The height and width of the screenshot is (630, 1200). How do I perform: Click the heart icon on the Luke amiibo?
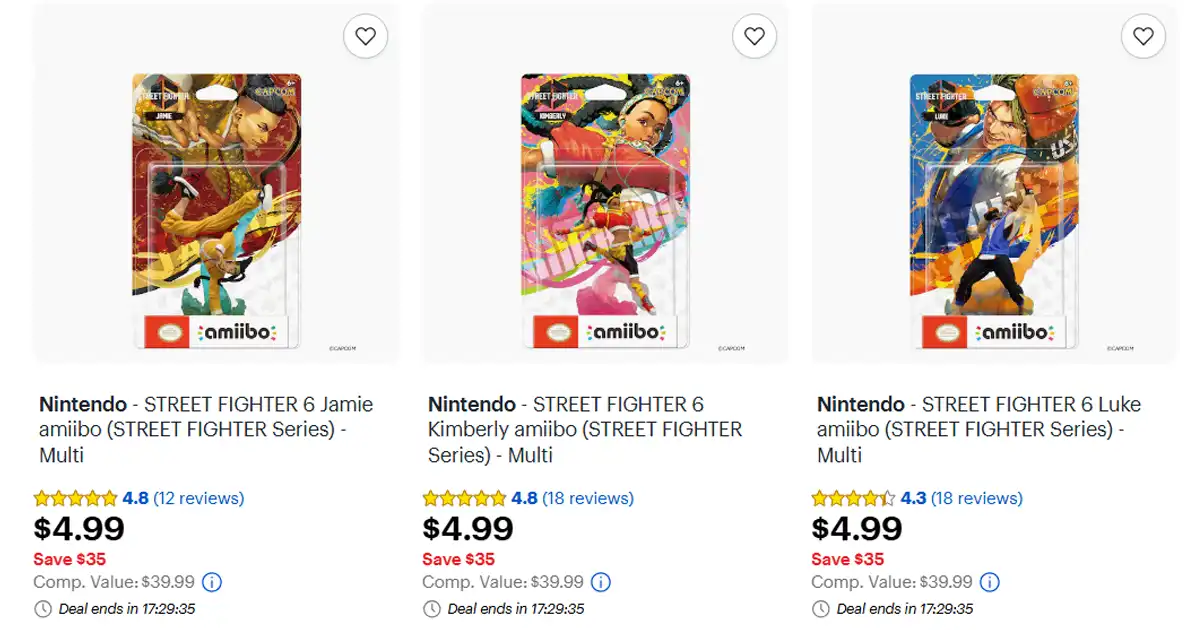coord(1143,37)
